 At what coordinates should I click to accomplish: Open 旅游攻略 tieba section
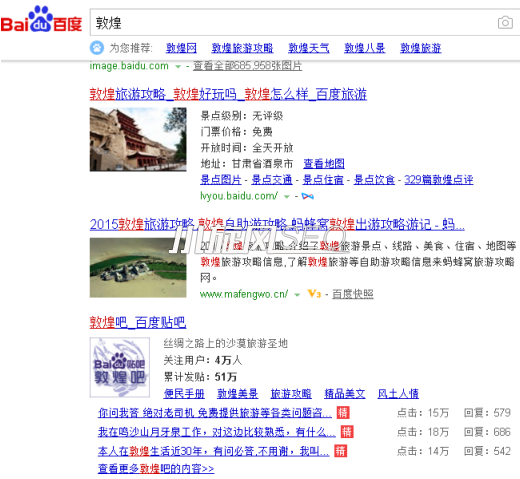pos(291,394)
